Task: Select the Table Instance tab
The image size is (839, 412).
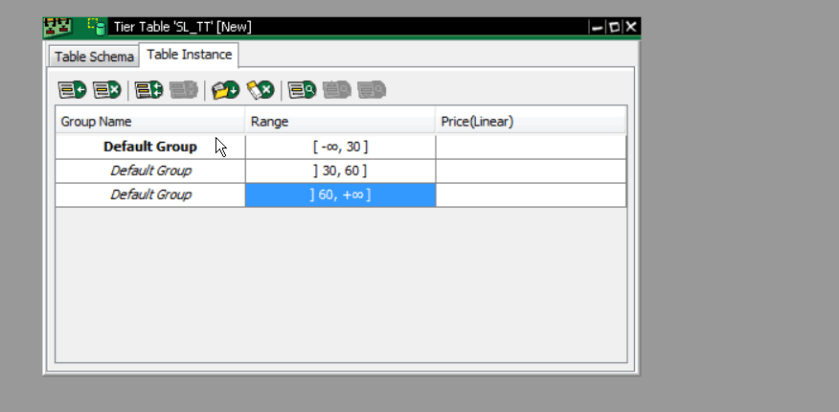Action: click(x=189, y=55)
